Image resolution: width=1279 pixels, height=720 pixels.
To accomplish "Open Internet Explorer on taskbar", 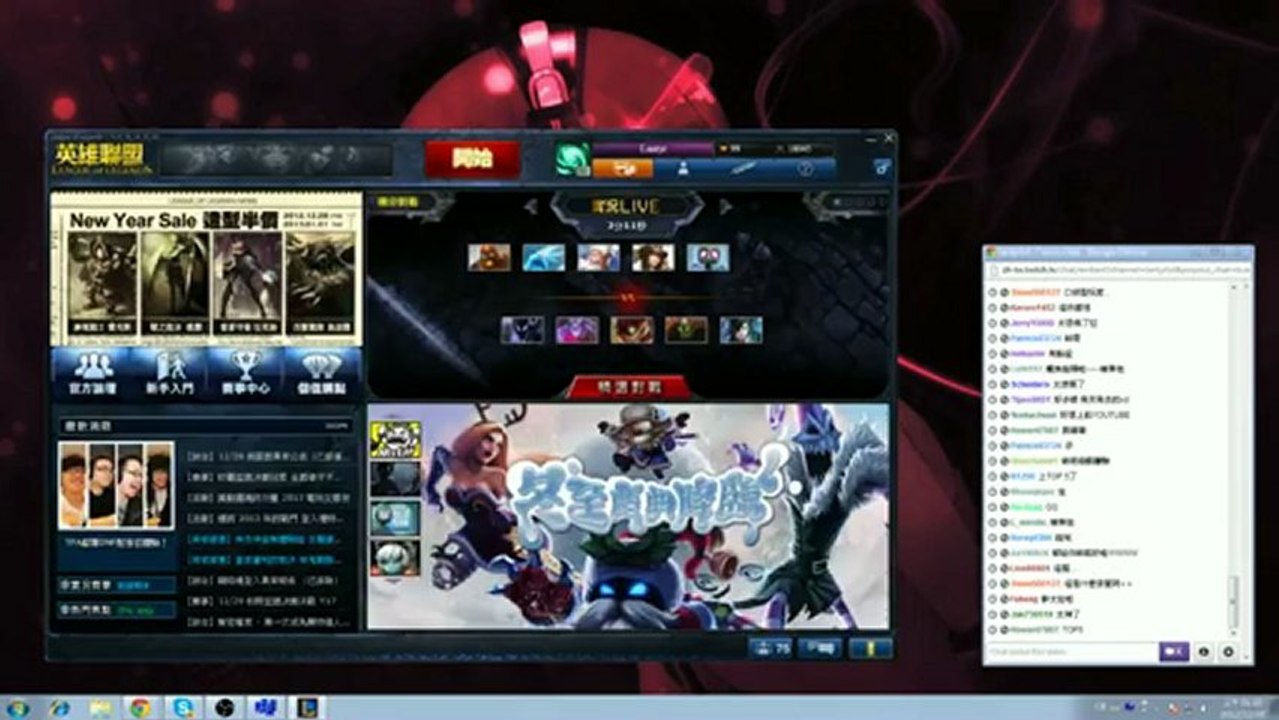I will (x=59, y=708).
